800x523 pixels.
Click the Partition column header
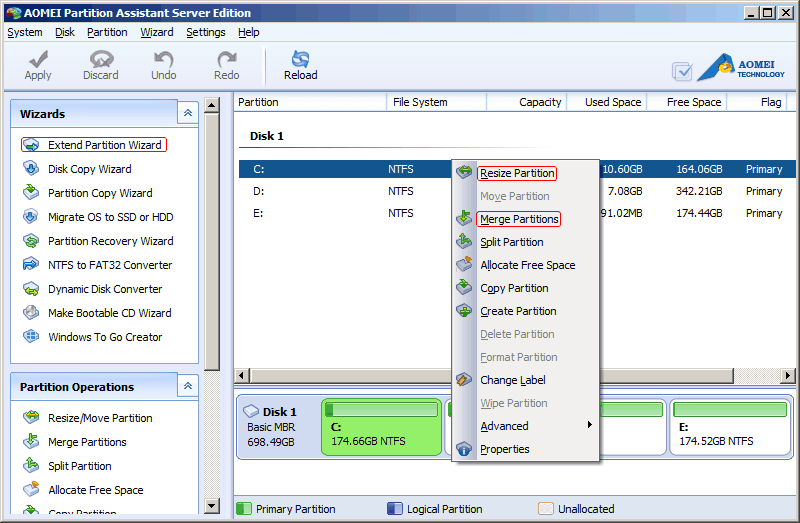310,102
